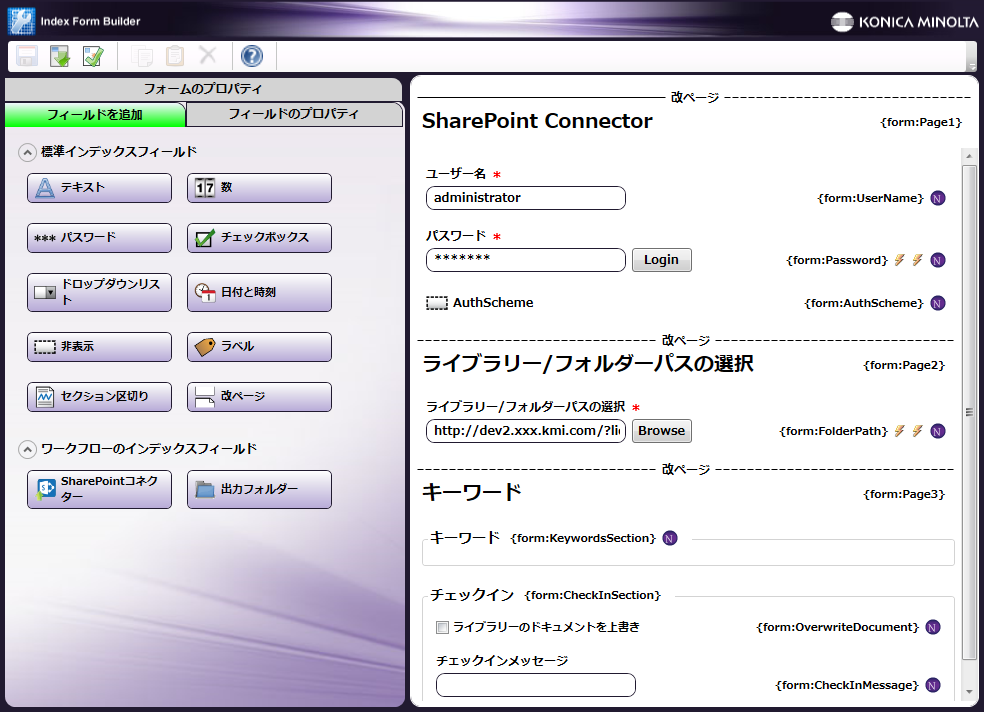The width and height of the screenshot is (984, 712).
Task: Select the キーワード page heading
Action: [472, 492]
